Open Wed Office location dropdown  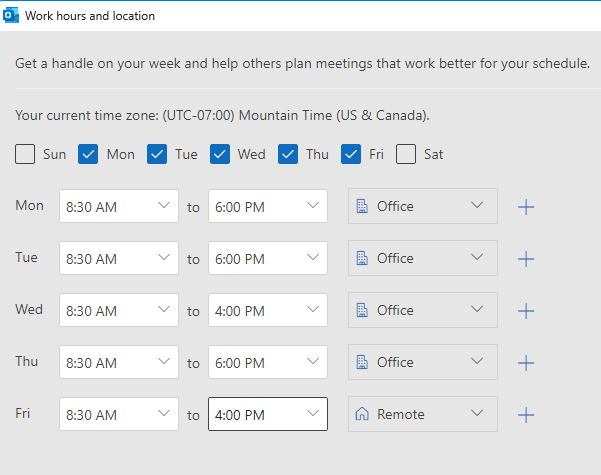(x=423, y=310)
